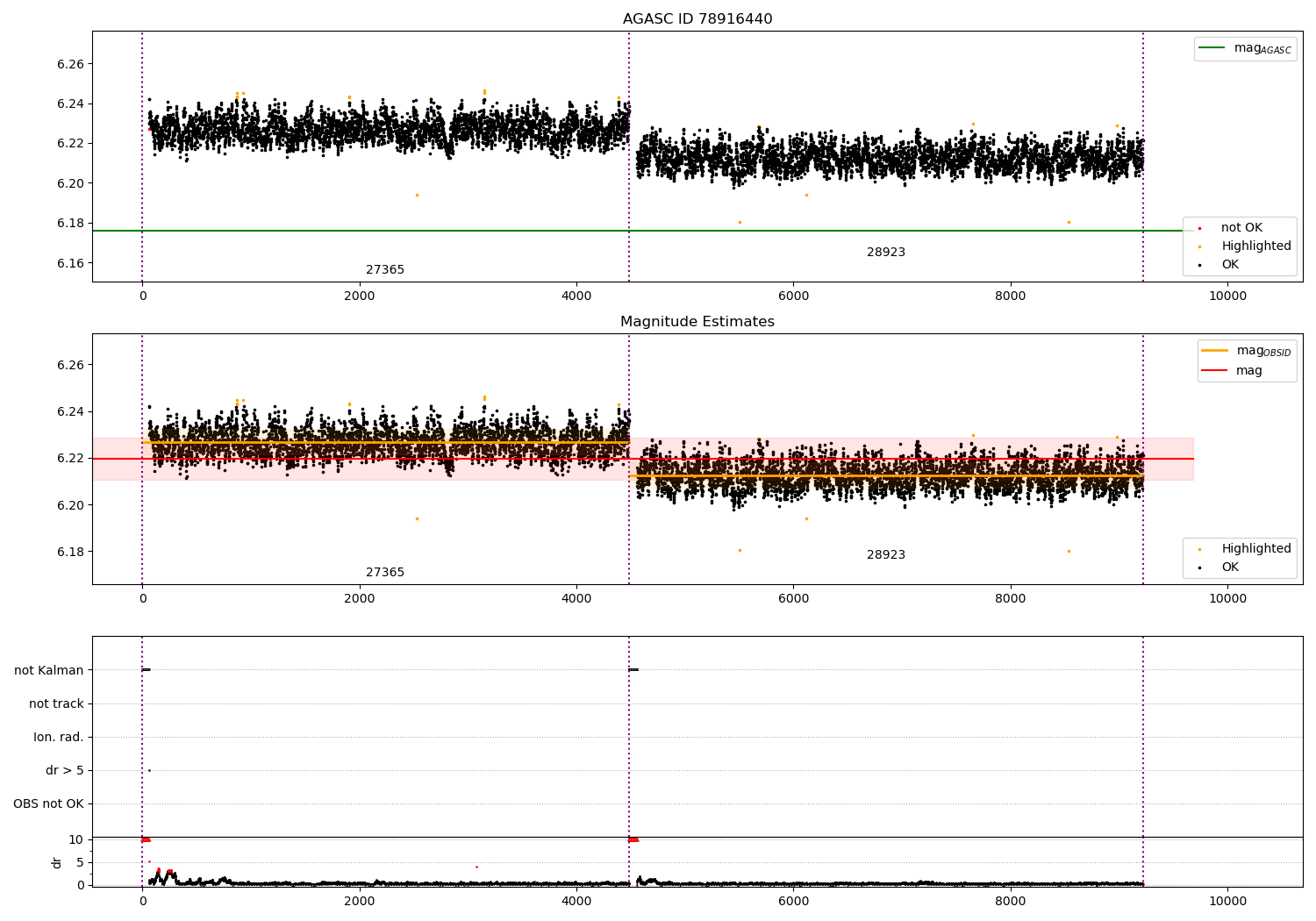Click y-tick 6.26 on Magnitude Estimates plot
Image resolution: width=1316 pixels, height=921 pixels.
click(70, 365)
